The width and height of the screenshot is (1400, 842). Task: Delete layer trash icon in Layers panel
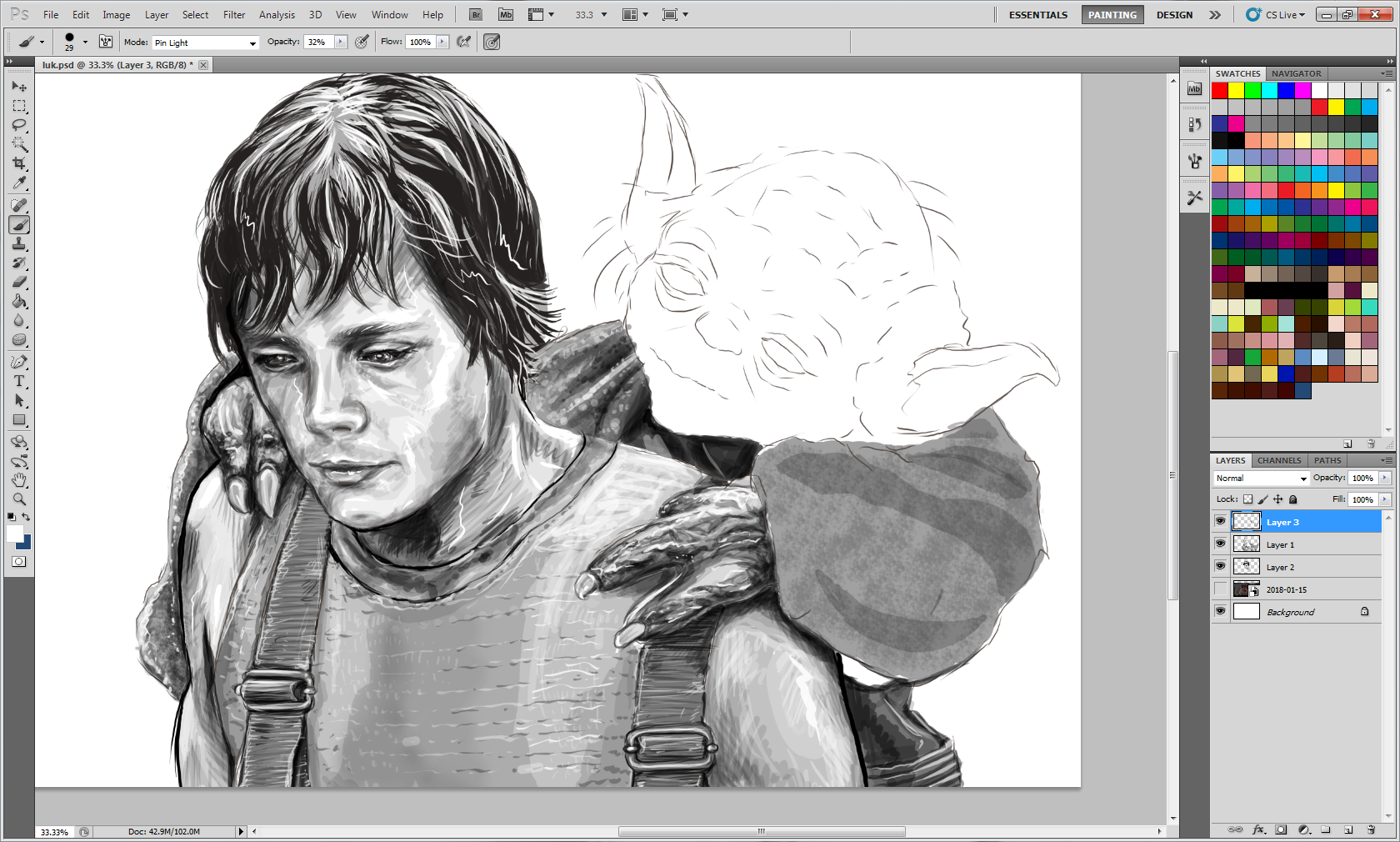tap(1371, 829)
